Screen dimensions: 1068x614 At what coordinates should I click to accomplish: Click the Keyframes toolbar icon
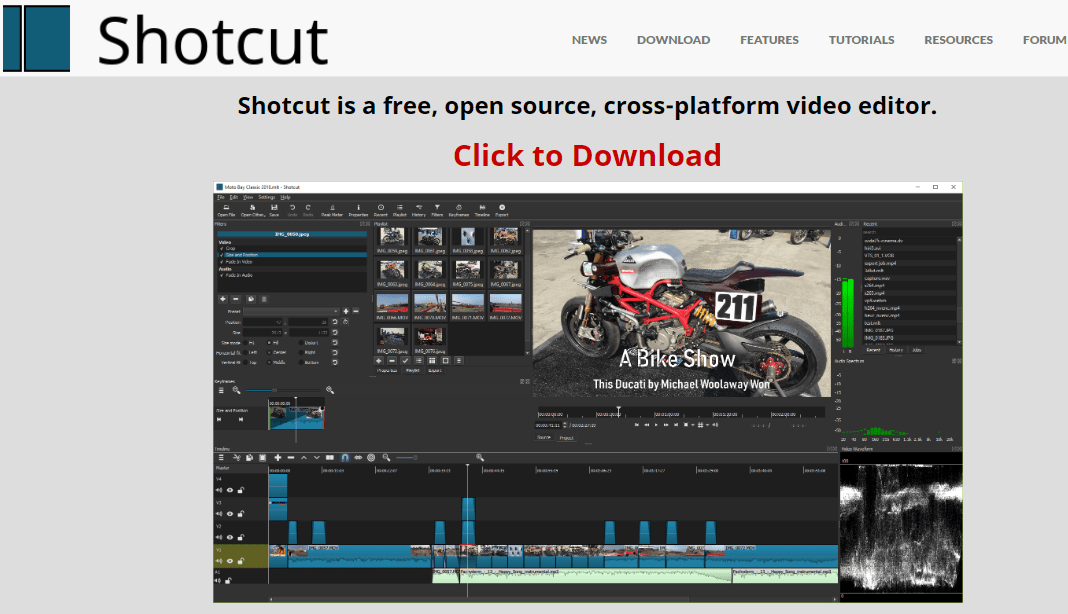coord(459,210)
